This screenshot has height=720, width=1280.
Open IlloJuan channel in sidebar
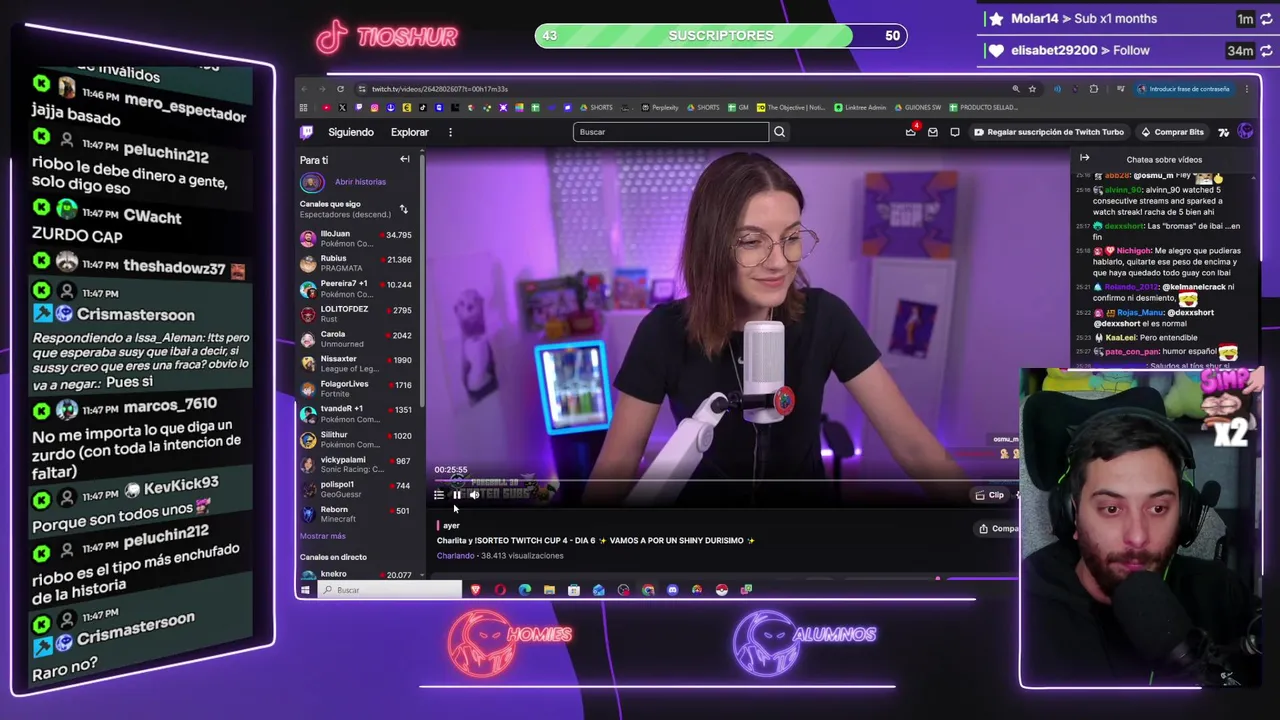click(356, 238)
